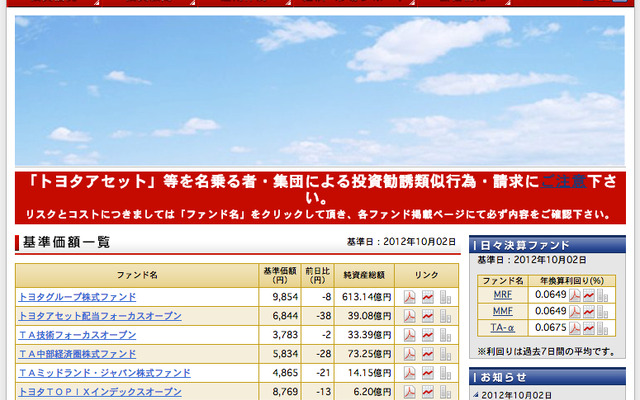View line chart icon for トヨタアセット配当フォーカスオープン
Viewport: 640px width, 400px height.
(x=427, y=316)
